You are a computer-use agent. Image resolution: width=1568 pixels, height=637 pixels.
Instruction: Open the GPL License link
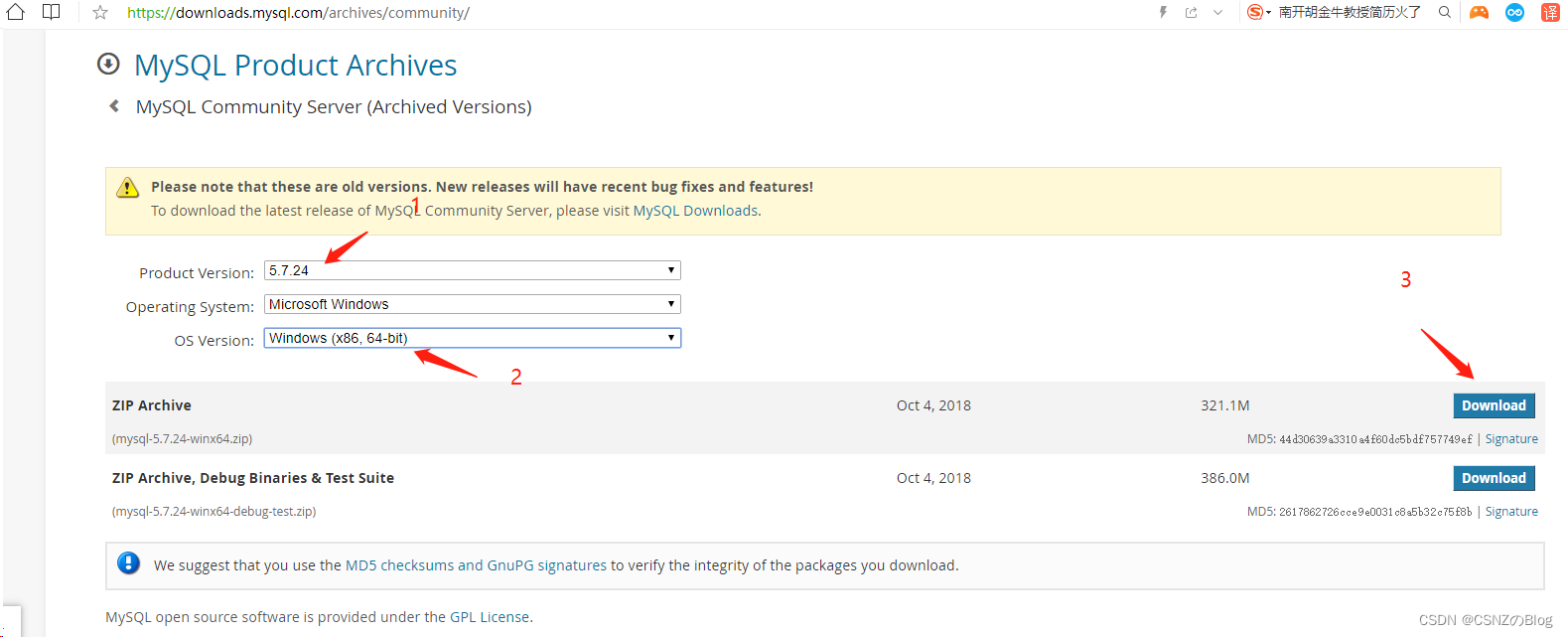click(490, 617)
